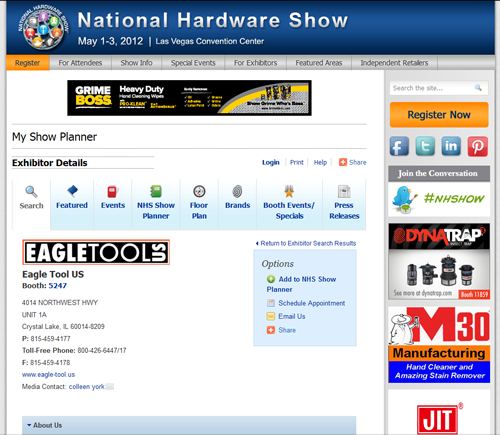Click the Press Releases newspaper icon
The width and height of the screenshot is (500, 435).
pyautogui.click(x=344, y=191)
